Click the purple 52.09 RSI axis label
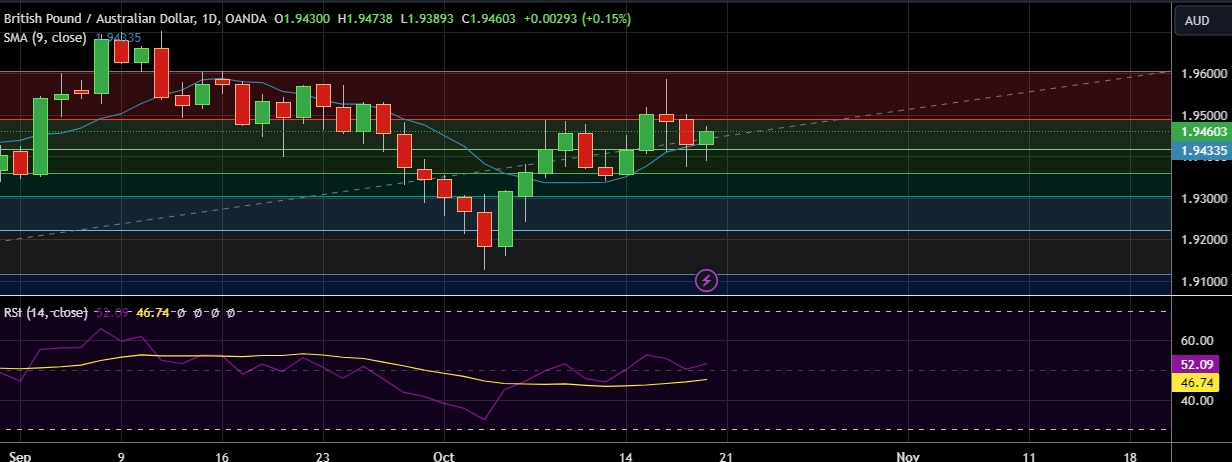The image size is (1232, 462). point(1195,366)
